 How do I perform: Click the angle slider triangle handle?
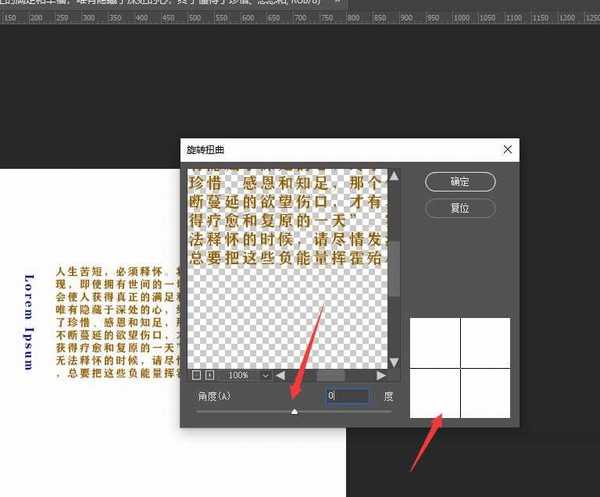tap(294, 410)
